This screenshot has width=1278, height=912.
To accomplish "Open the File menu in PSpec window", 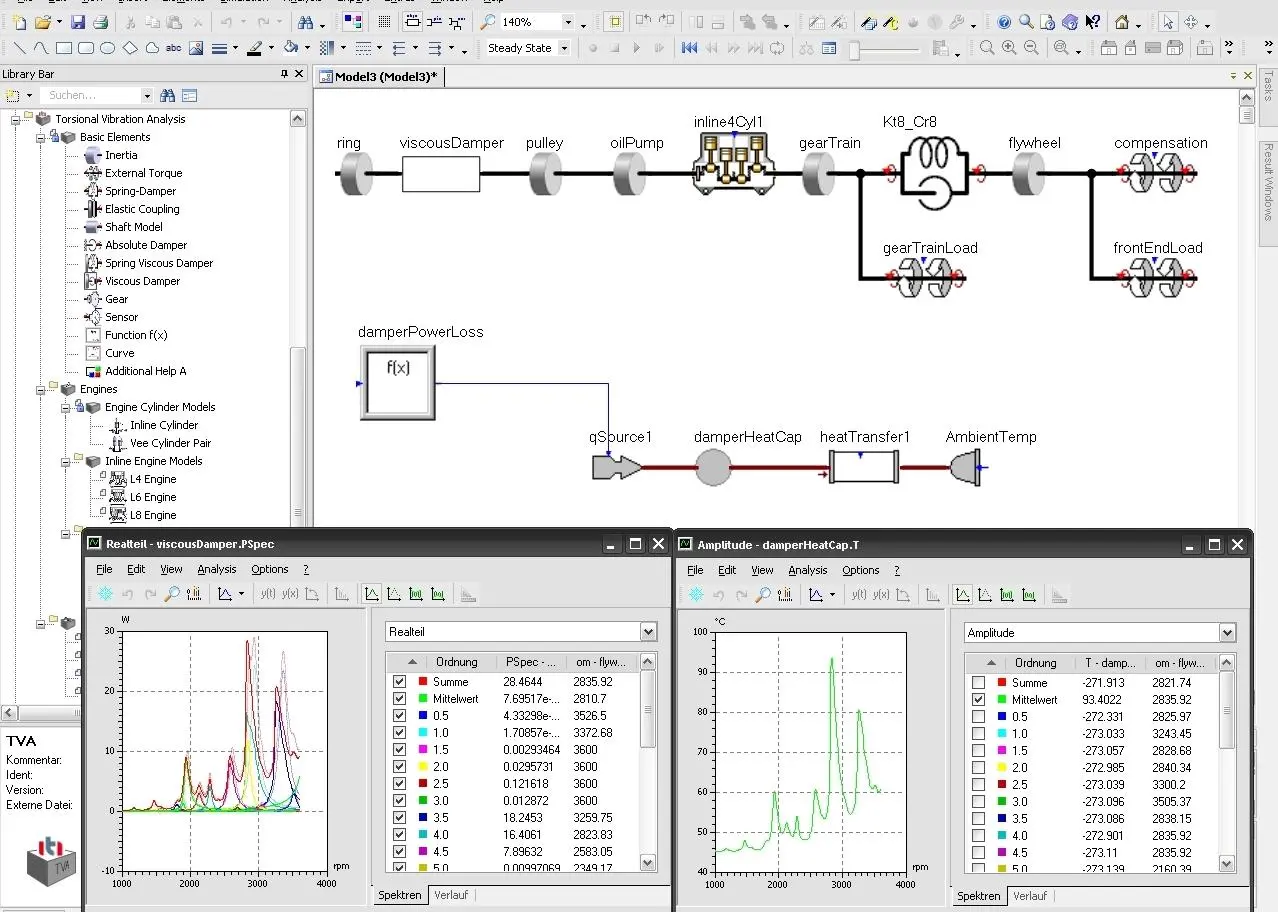I will point(104,569).
